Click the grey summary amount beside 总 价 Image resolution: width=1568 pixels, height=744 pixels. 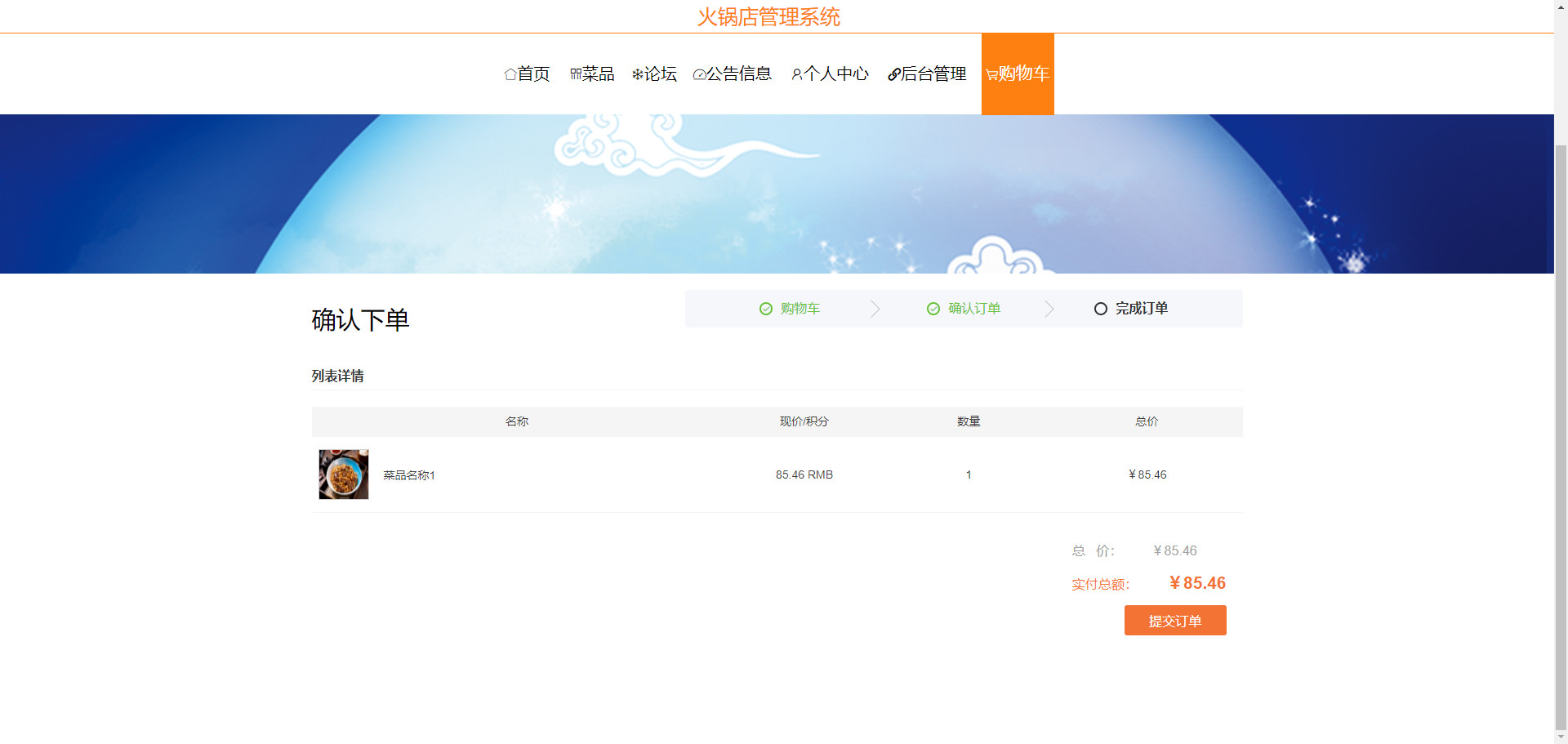(x=1175, y=551)
